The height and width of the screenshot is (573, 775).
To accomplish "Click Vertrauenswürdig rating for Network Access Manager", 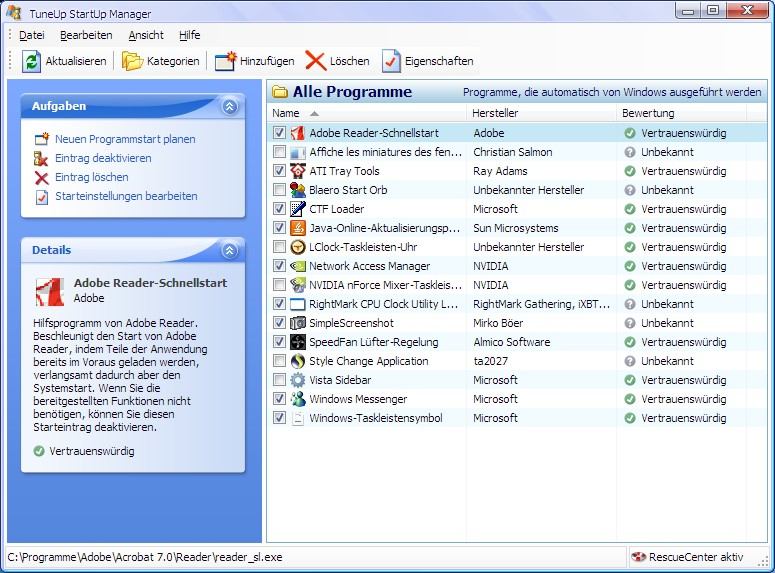I will coord(684,266).
